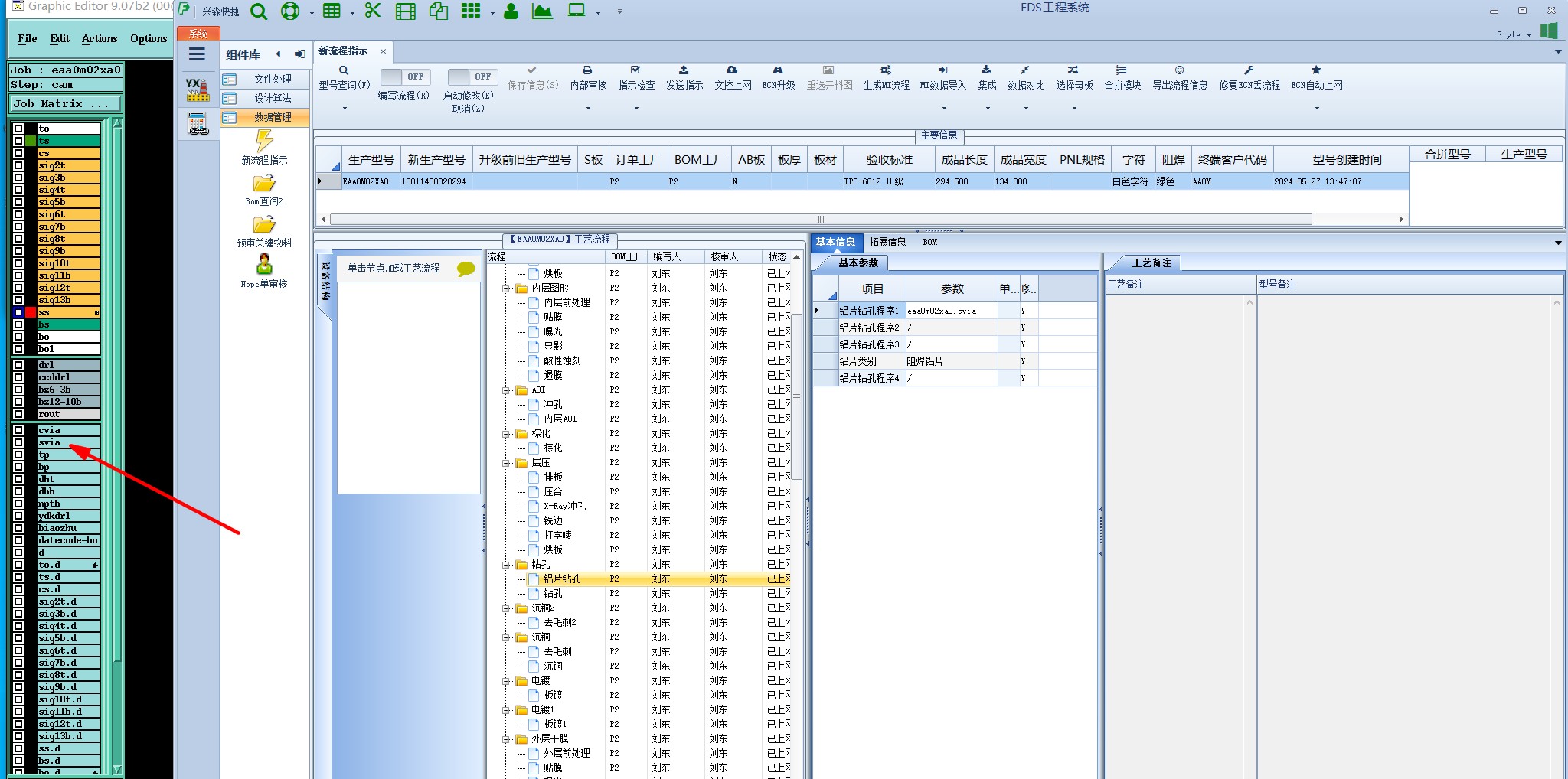Click the green user person icon
Viewport: 1568px width, 779px height.
[511, 11]
